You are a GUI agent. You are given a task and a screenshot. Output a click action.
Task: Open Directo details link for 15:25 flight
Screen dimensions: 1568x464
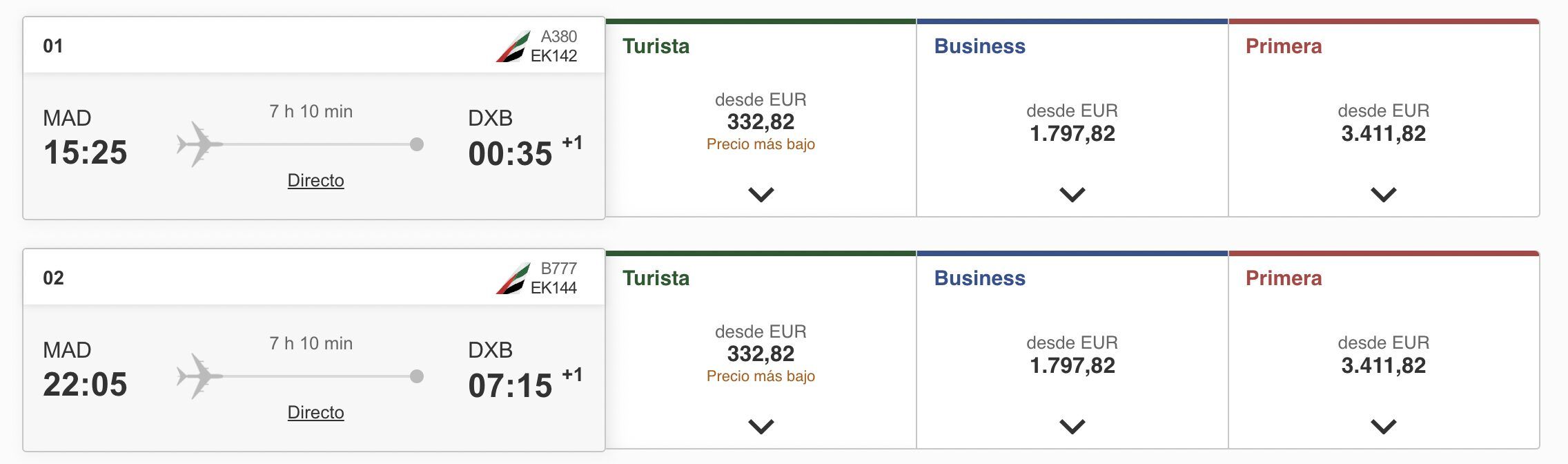315,180
